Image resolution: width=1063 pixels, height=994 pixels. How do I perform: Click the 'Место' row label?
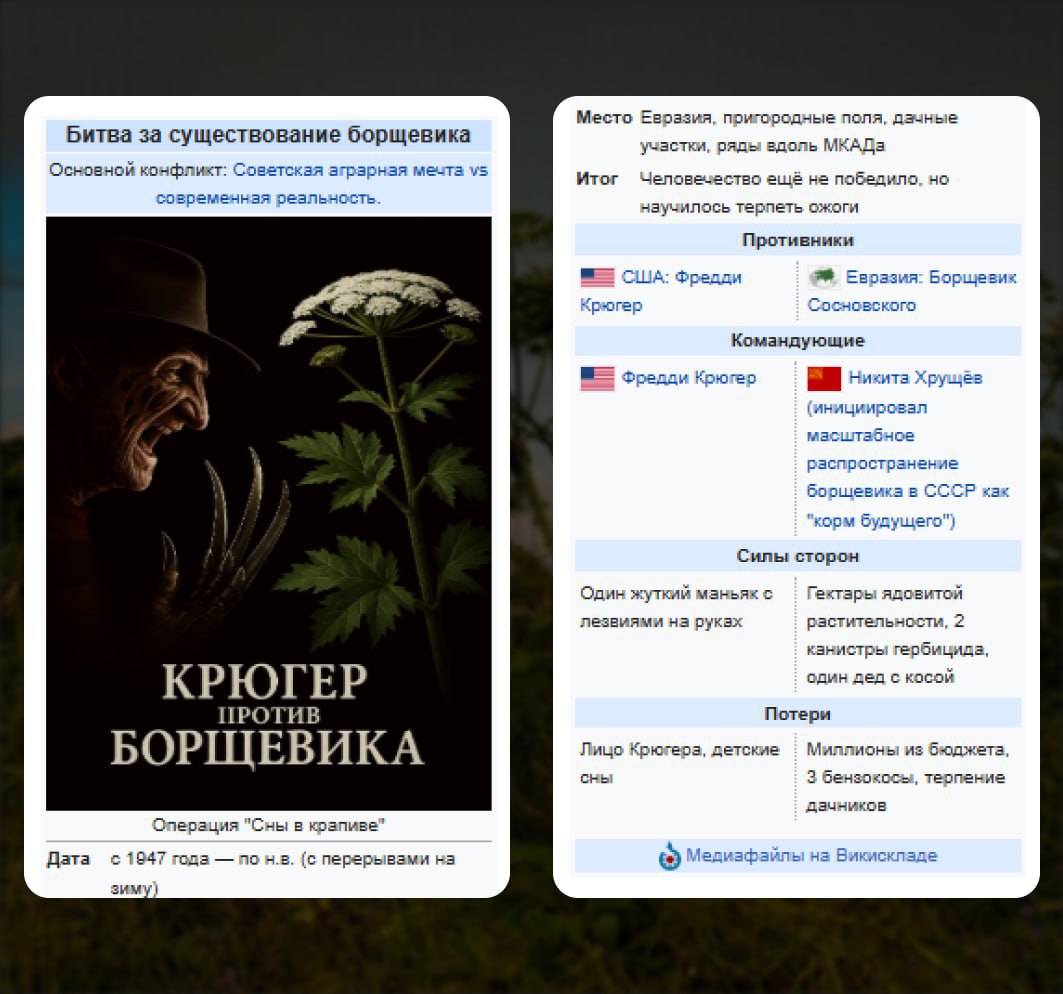603,117
